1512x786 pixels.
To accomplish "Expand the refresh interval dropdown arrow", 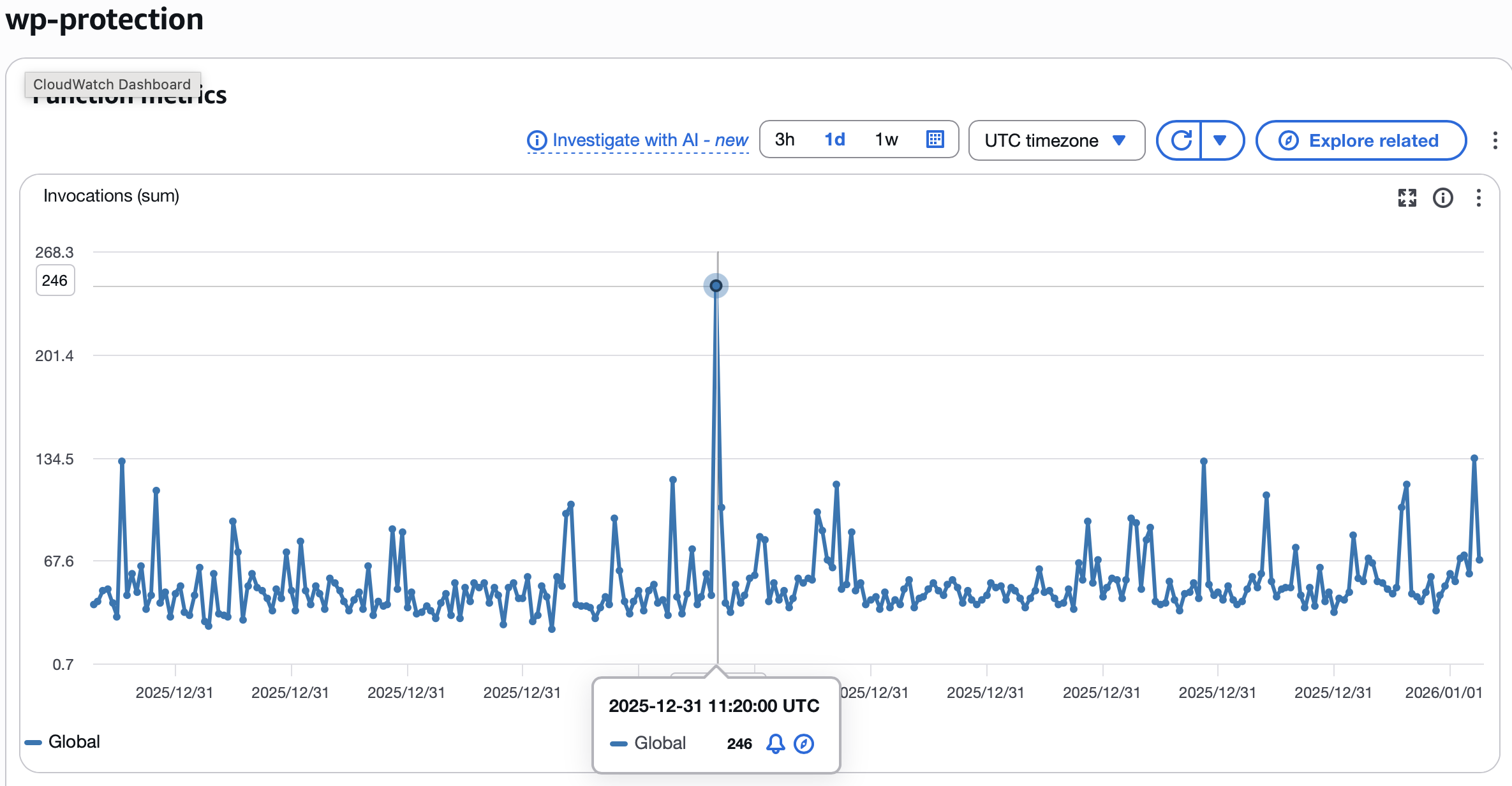I will click(1220, 140).
